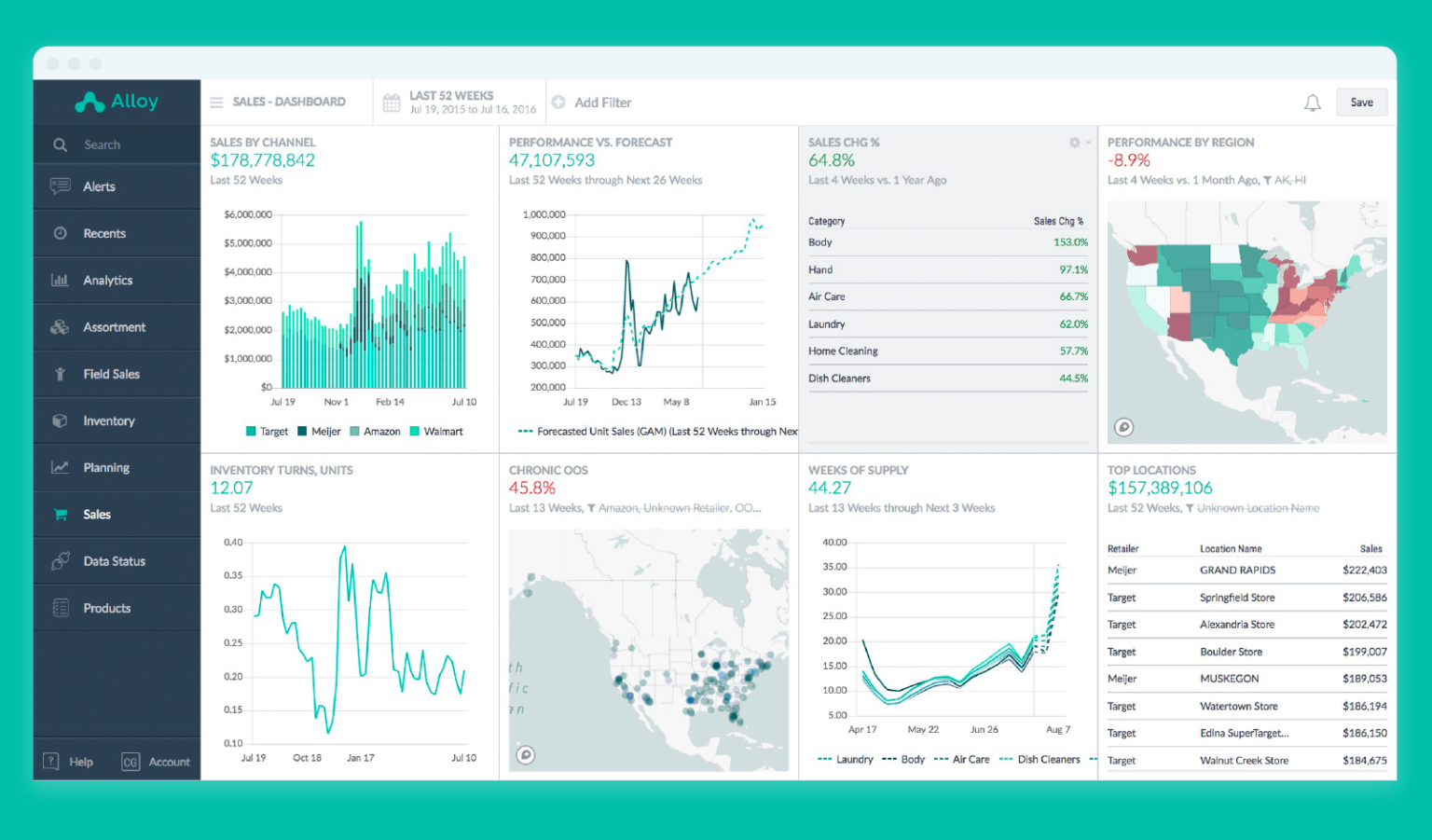Expand the Sales Chg % widget dropdown chevron

point(1089,143)
